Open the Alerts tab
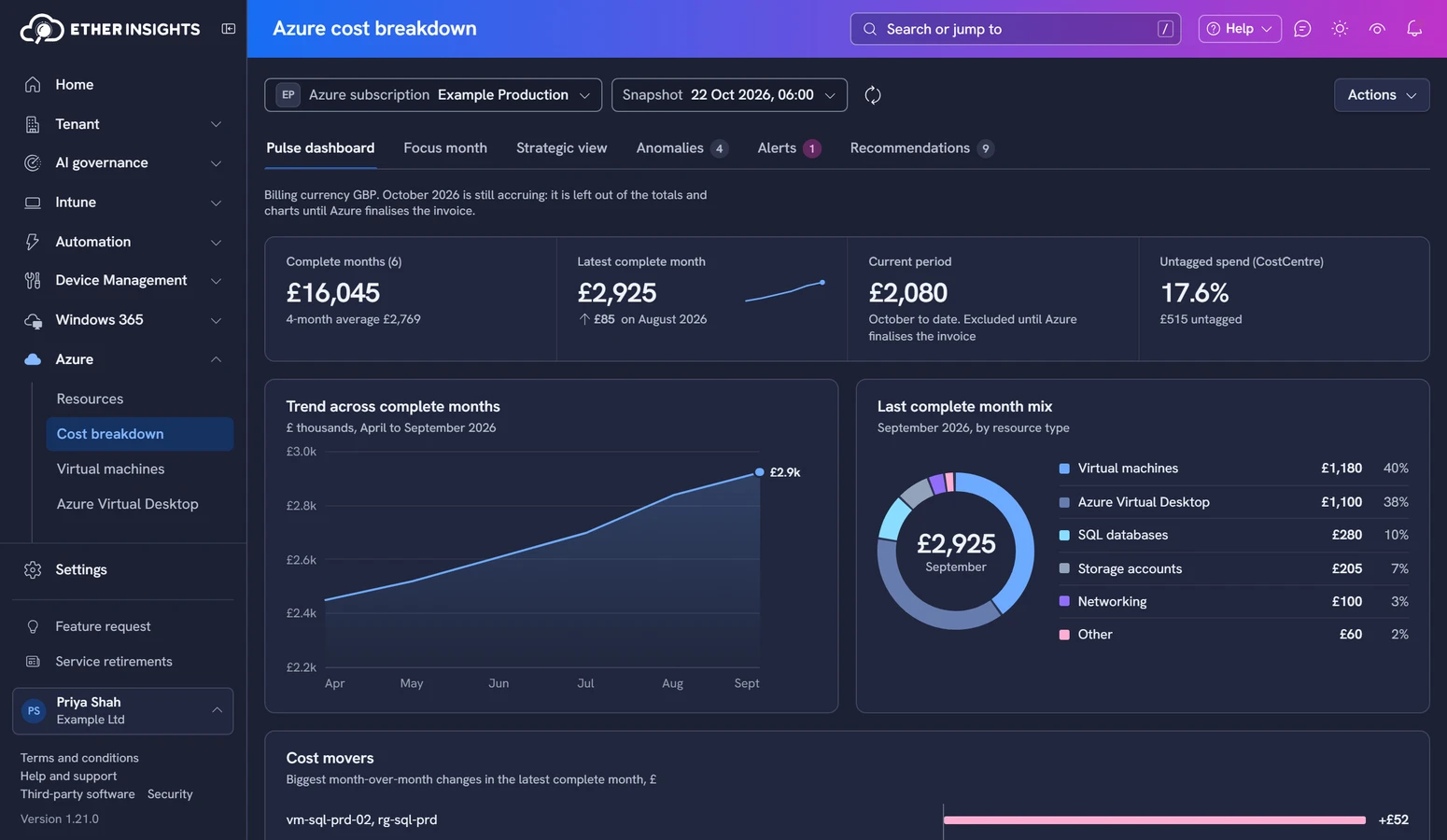 [789, 148]
